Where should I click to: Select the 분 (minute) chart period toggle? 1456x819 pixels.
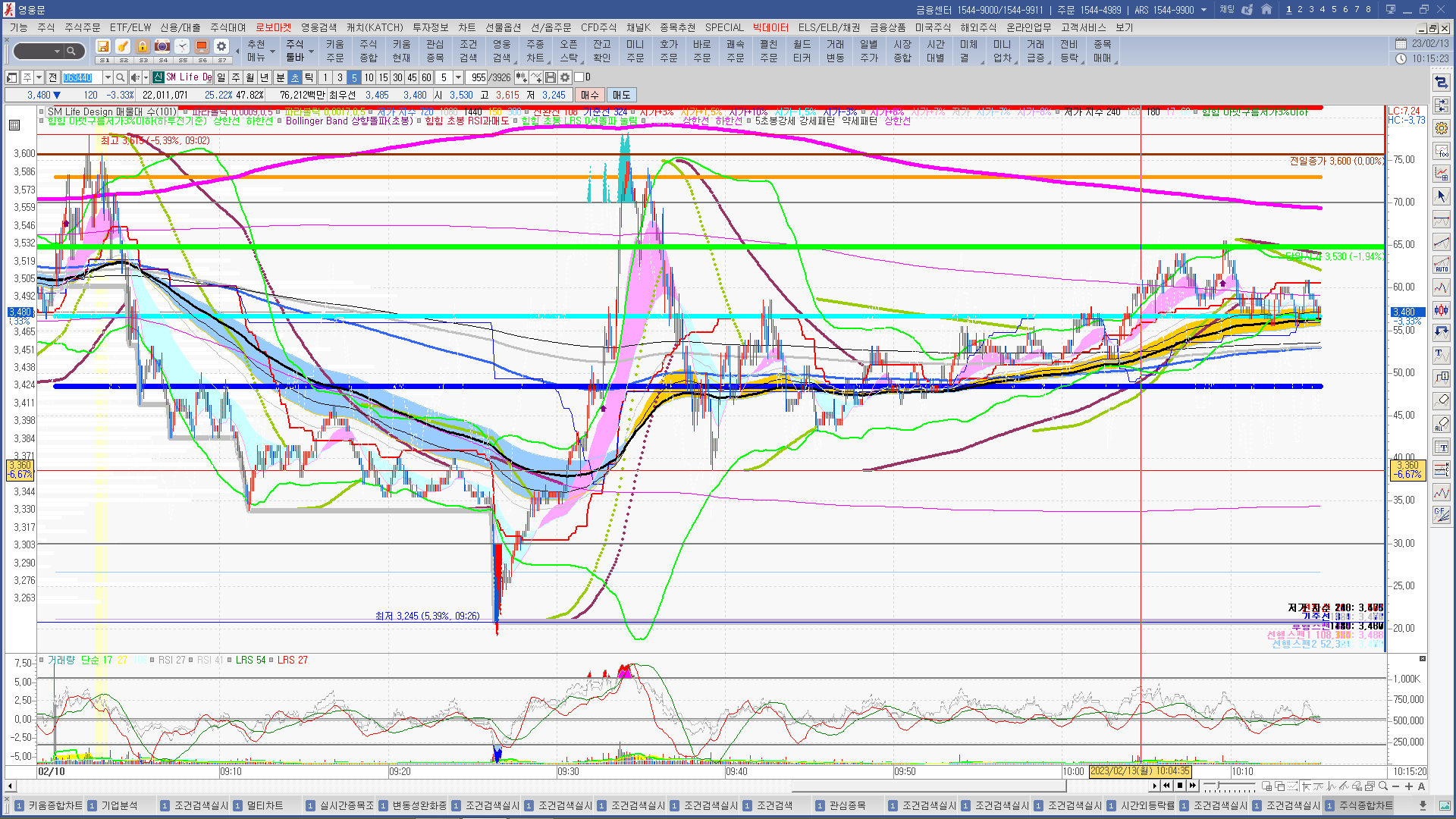click(x=280, y=77)
